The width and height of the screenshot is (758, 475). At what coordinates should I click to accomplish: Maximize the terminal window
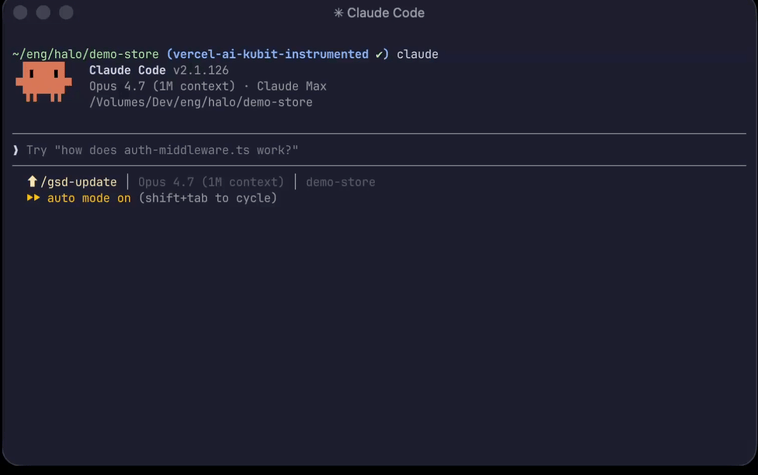pyautogui.click(x=66, y=13)
